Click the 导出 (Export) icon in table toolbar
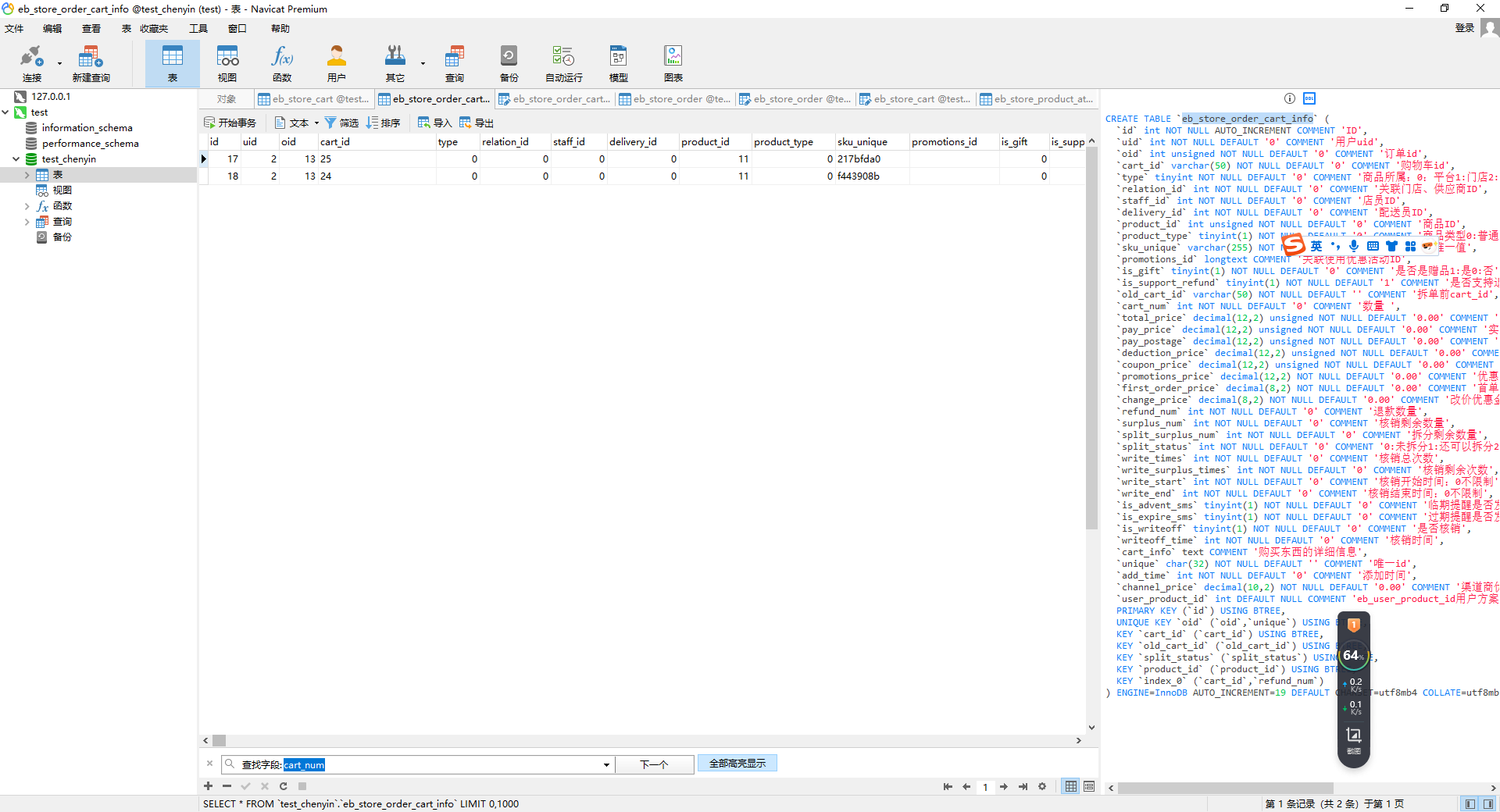Screen dimensions: 1500x812 coord(477,123)
